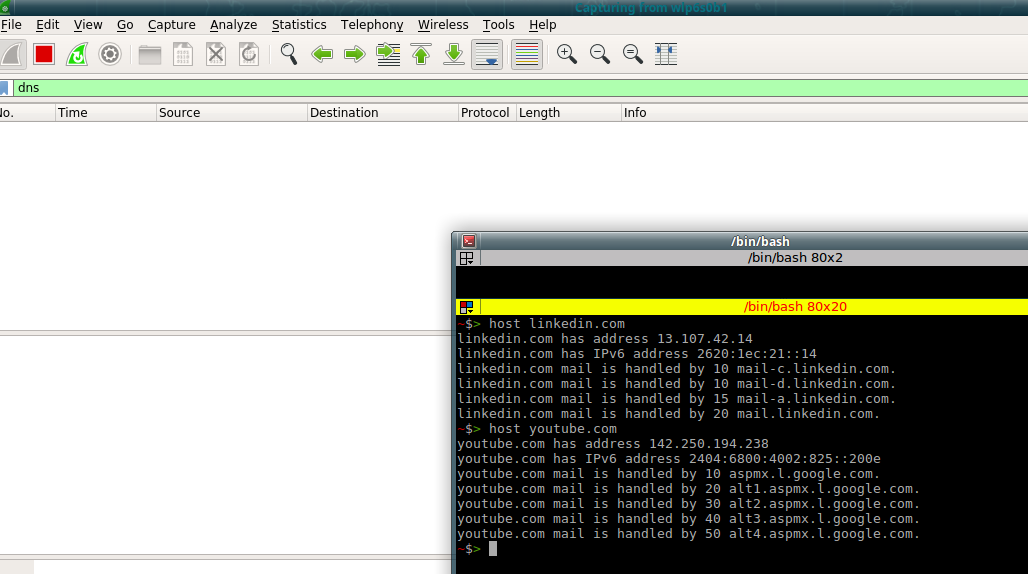The width and height of the screenshot is (1028, 574).
Task: Sort packets by Protocol column
Action: tap(487, 113)
